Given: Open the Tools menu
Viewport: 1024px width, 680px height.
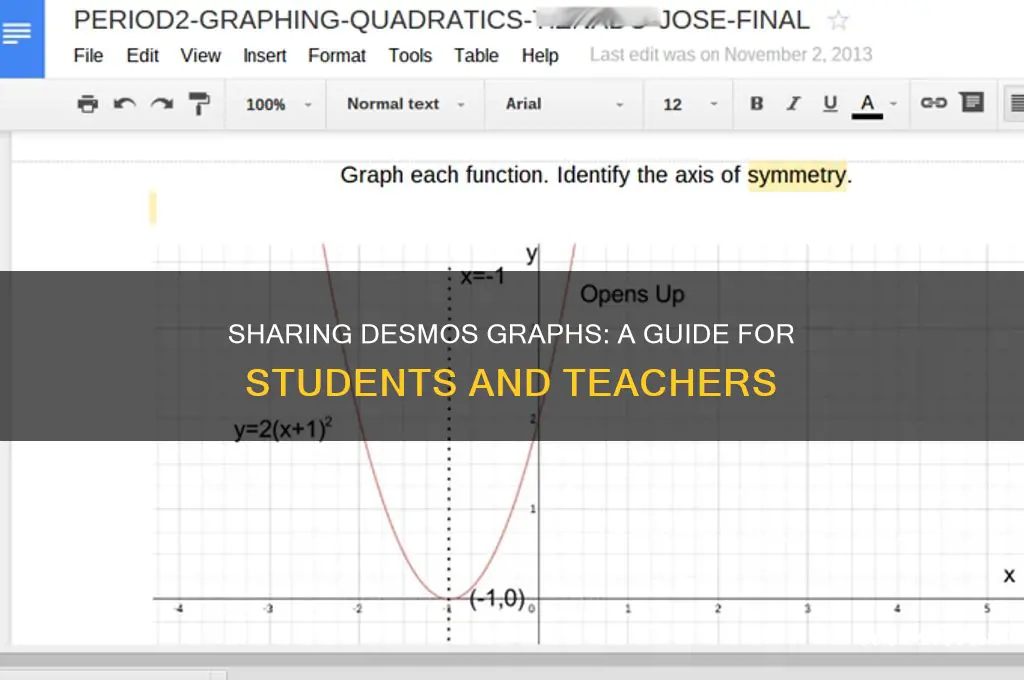Looking at the screenshot, I should click(410, 56).
